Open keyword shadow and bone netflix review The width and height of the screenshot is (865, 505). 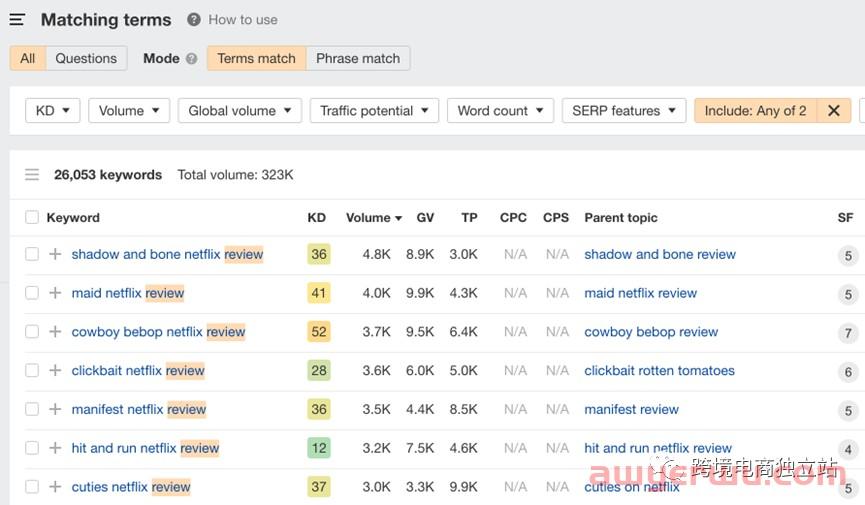167,254
